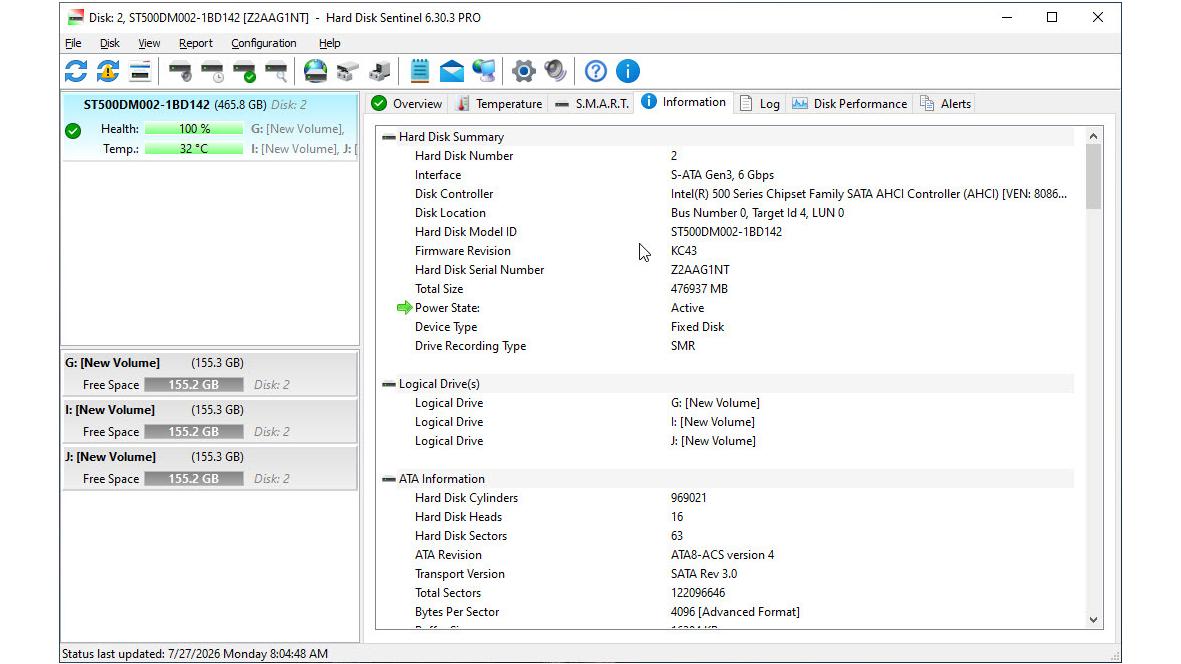
Task: Click the disk with magnifier icon
Action: click(x=276, y=72)
